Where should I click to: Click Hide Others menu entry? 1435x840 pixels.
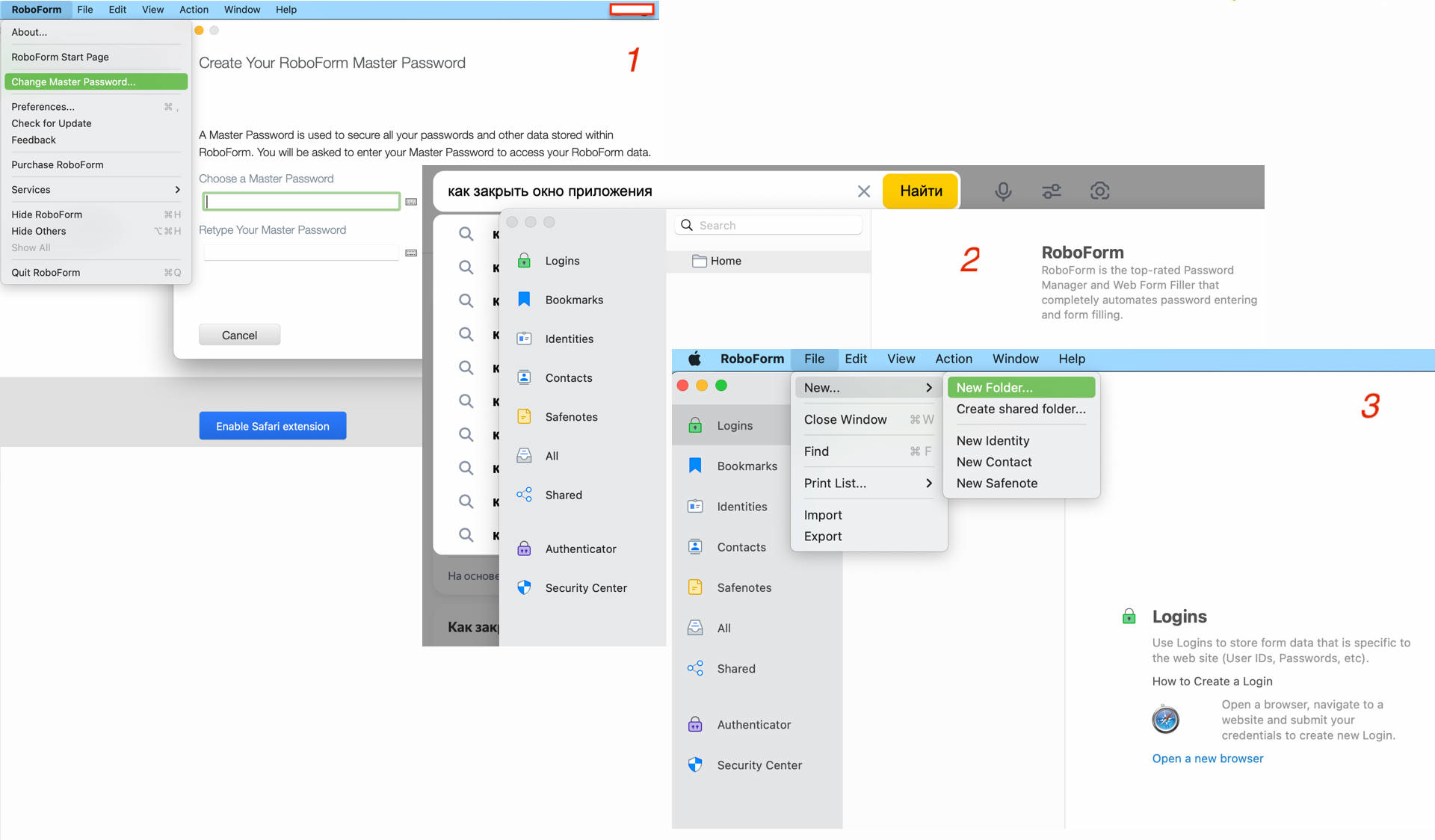click(96, 232)
